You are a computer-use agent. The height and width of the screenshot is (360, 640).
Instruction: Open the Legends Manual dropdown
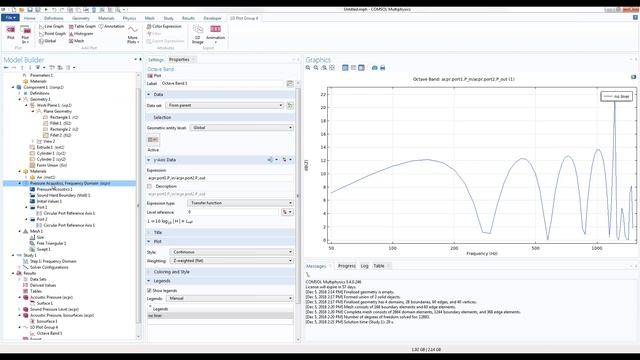(x=230, y=298)
